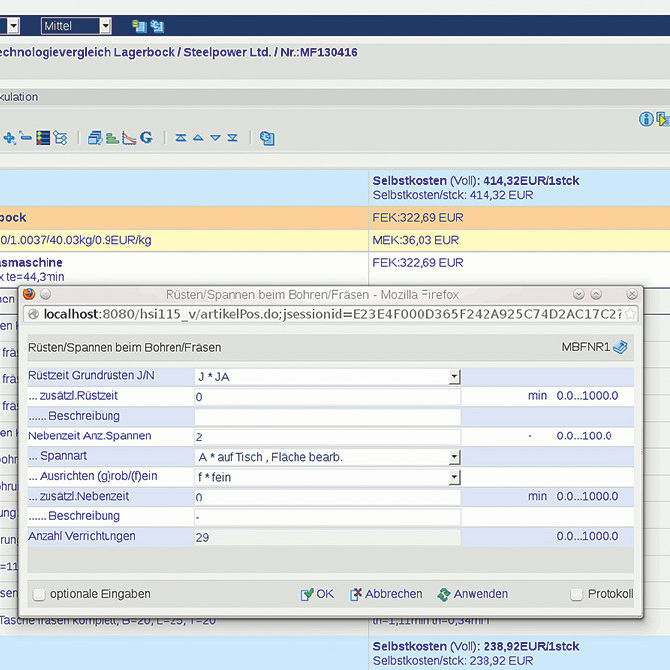Click the OK button in the dialog
Viewport: 670px width, 670px height.
pos(317,594)
